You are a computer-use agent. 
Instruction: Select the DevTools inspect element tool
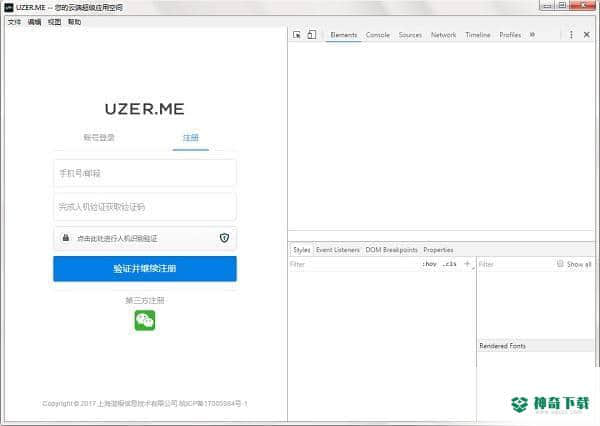point(297,35)
